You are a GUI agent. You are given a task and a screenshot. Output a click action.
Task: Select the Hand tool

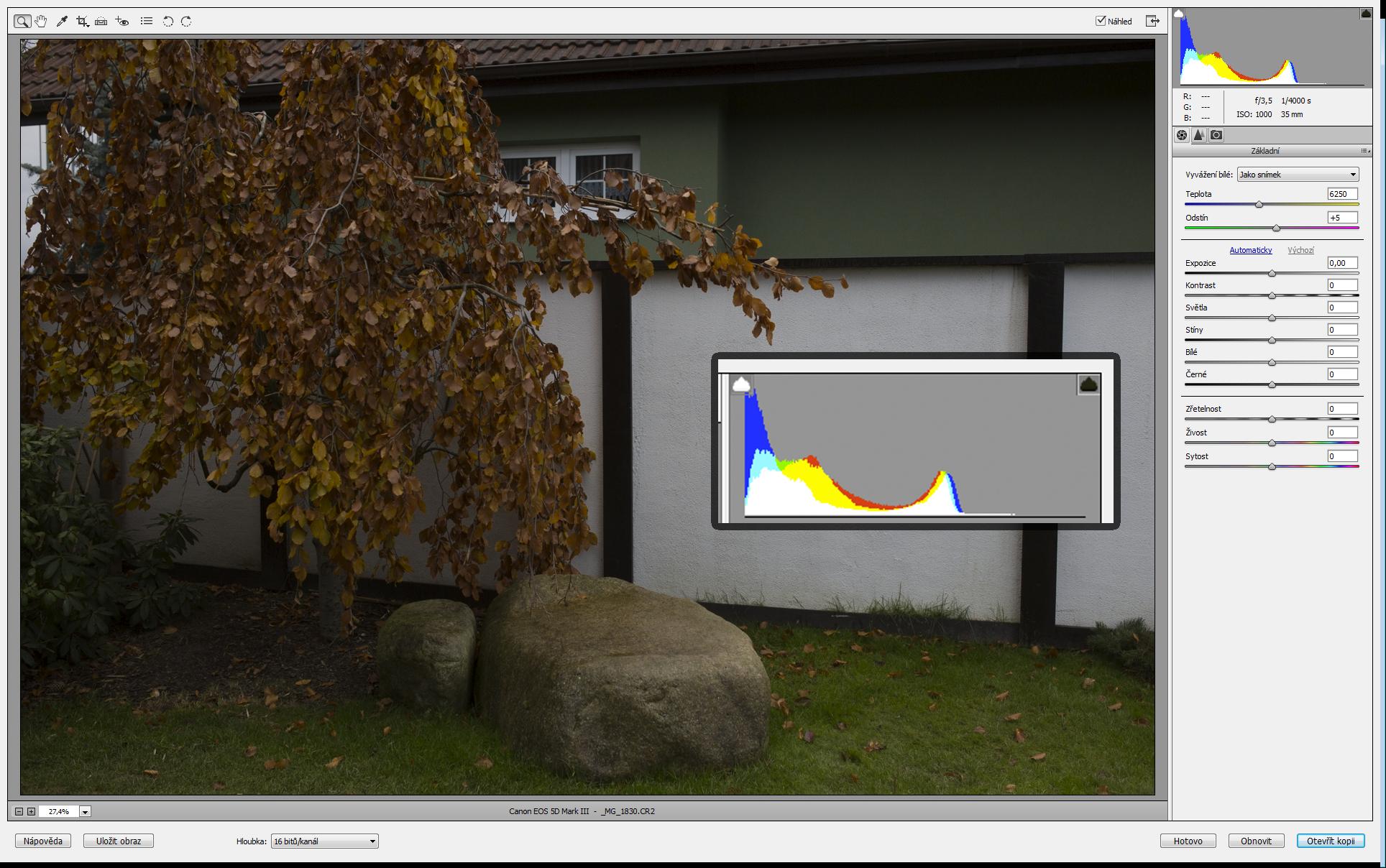click(41, 22)
